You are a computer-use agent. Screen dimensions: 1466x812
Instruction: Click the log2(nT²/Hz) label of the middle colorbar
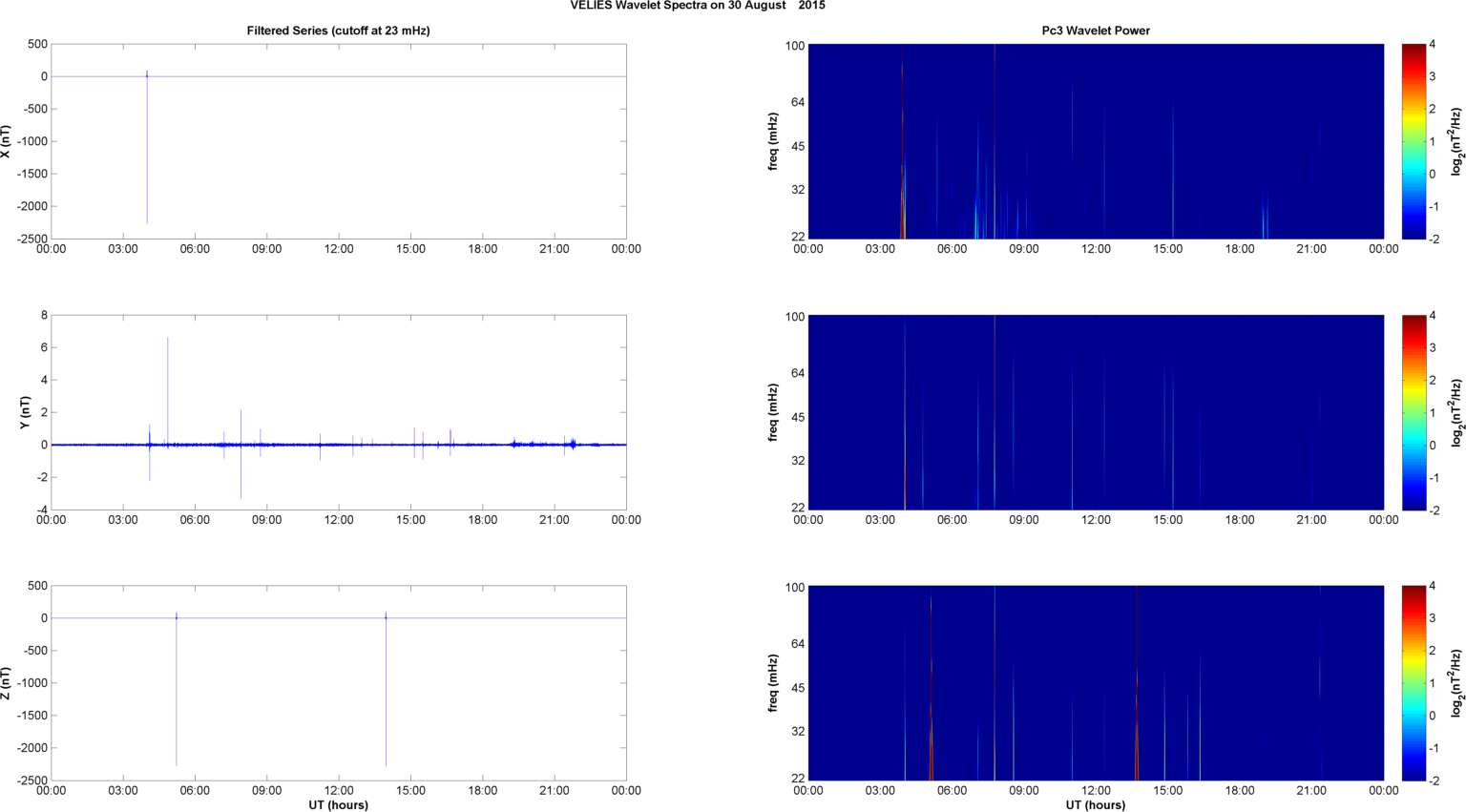click(x=1456, y=412)
